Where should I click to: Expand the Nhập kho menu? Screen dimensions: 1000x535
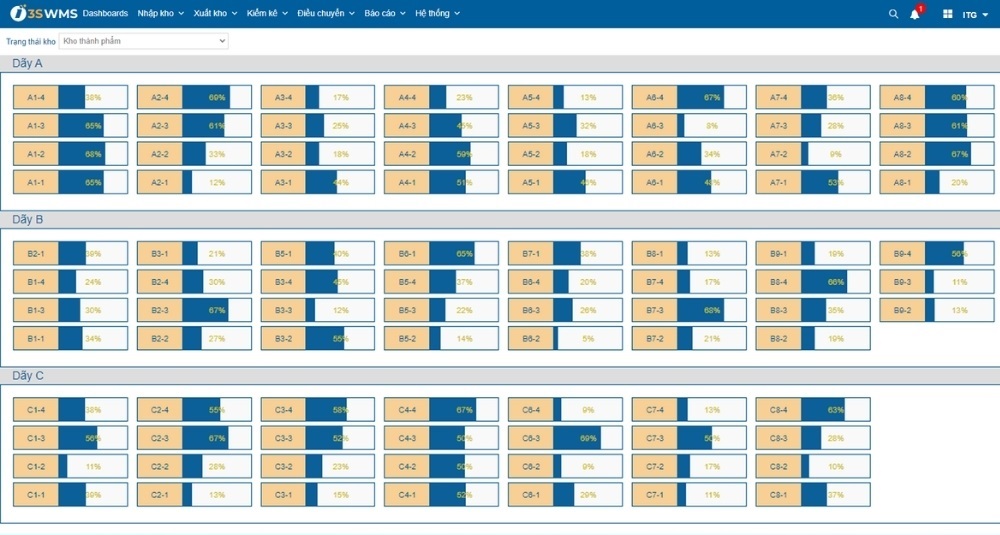(x=160, y=13)
